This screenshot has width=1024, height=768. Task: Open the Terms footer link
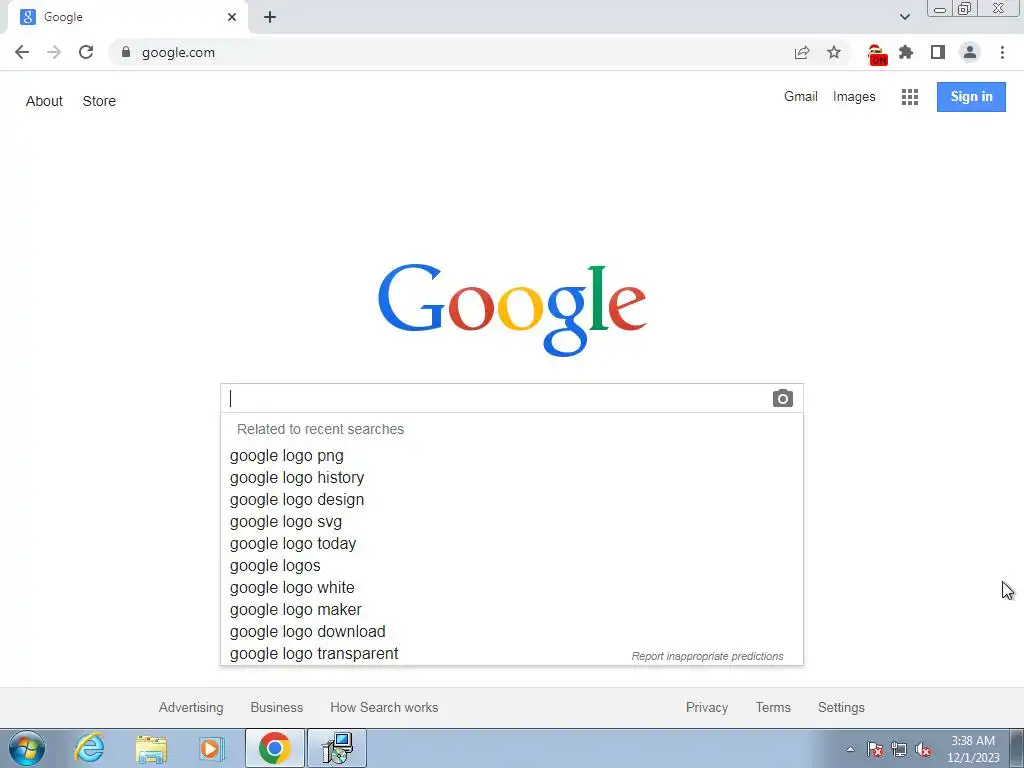point(773,707)
